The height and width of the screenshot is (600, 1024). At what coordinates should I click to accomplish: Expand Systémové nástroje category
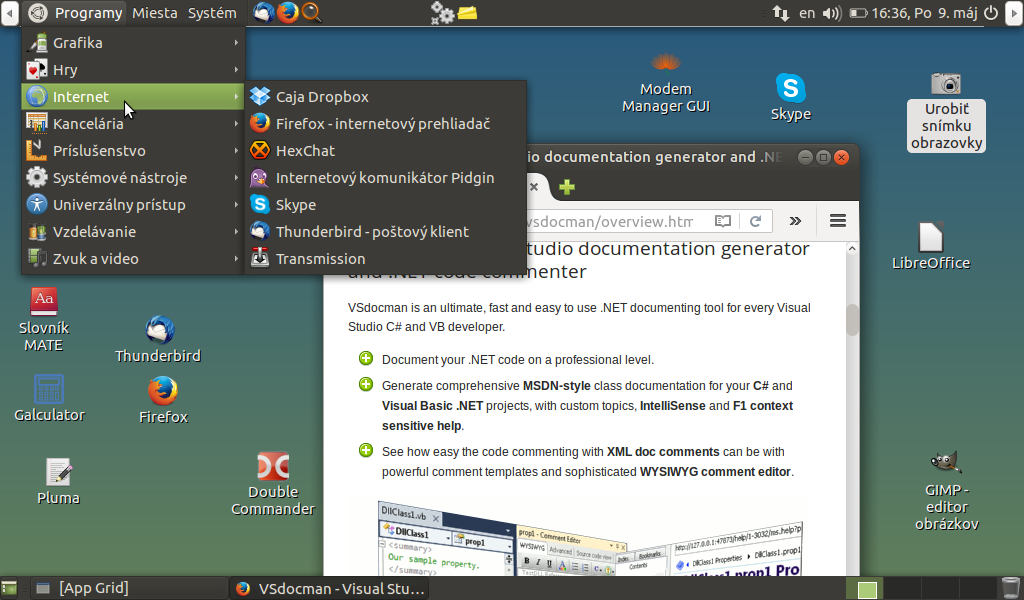[x=133, y=178]
